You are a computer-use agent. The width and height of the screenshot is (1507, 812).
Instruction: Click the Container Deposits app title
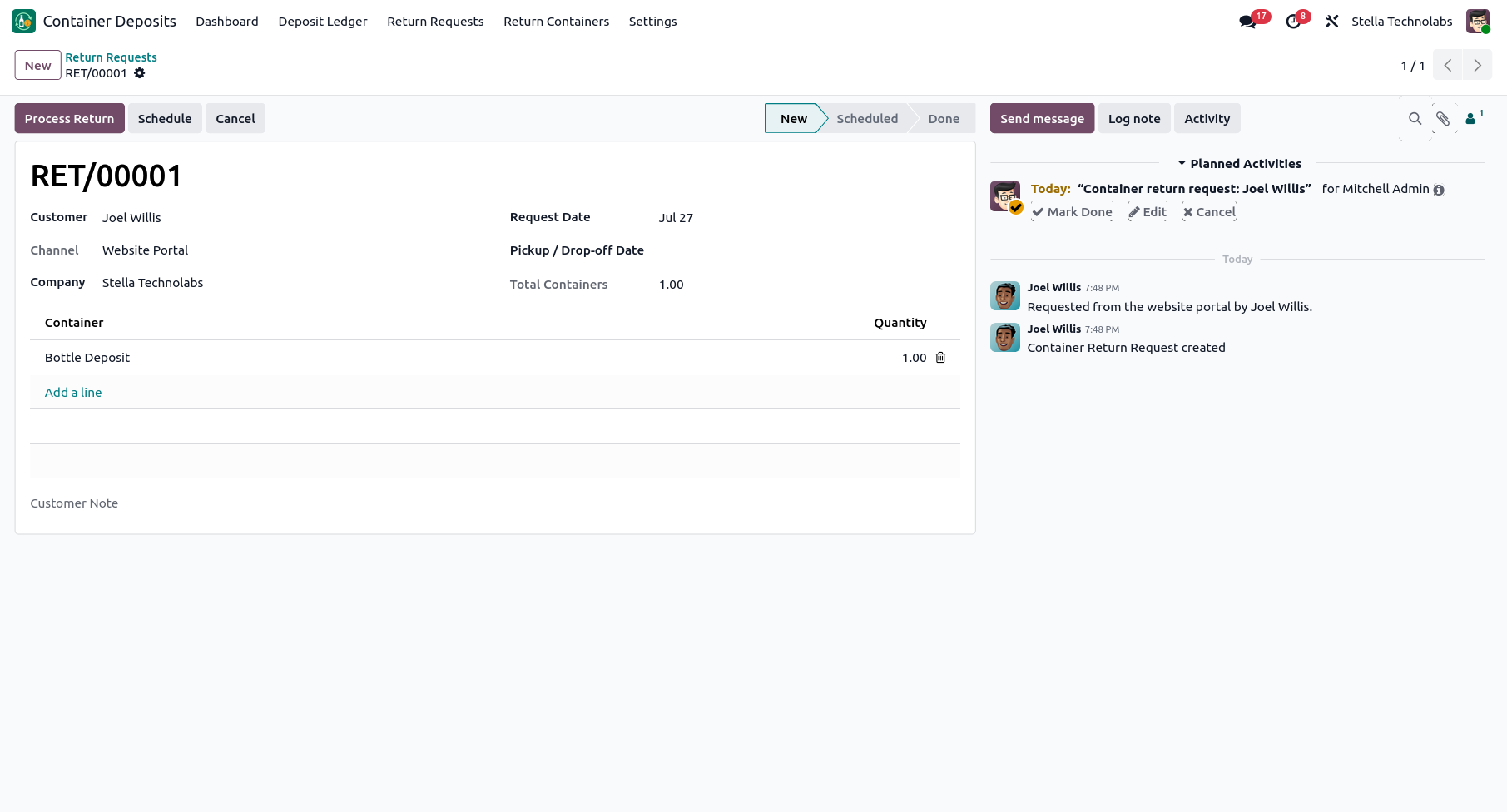pyautogui.click(x=110, y=22)
